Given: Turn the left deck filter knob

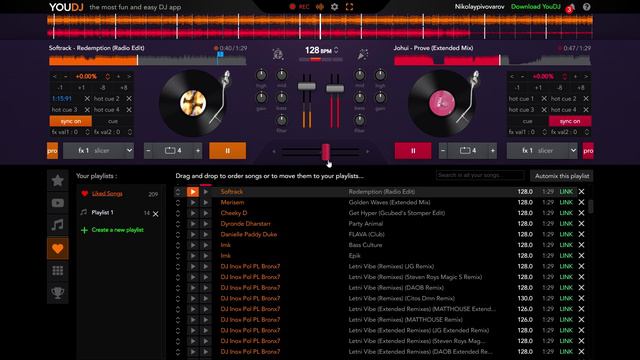Looking at the screenshot, I should click(x=282, y=120).
